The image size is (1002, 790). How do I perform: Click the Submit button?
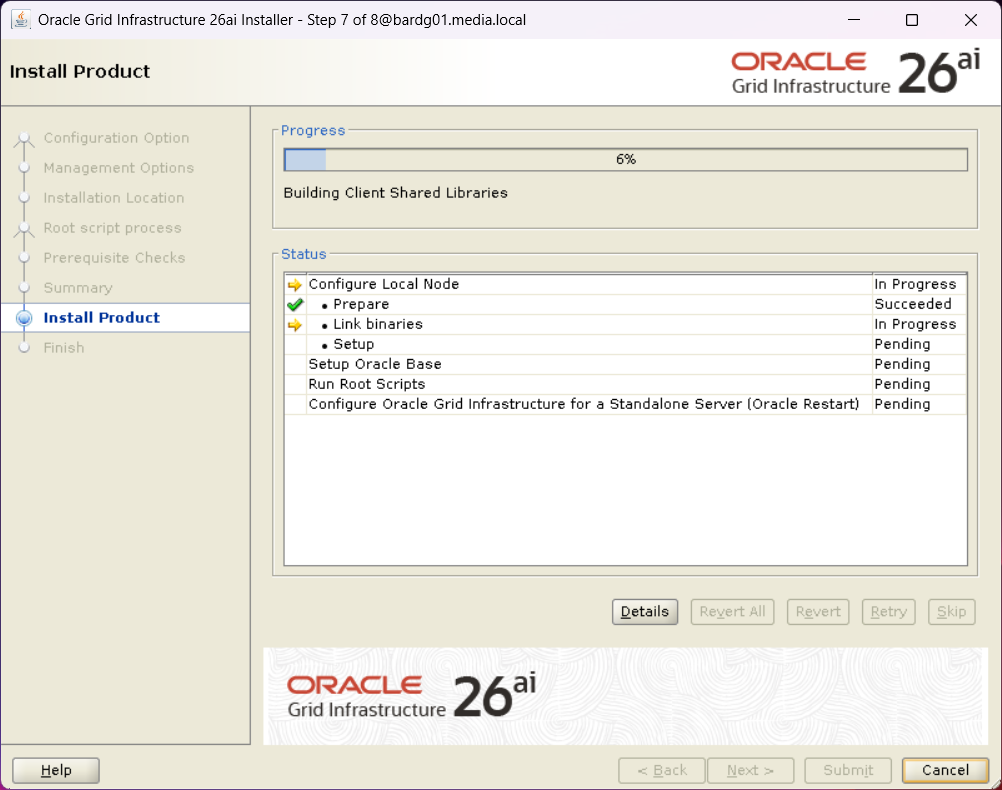(x=848, y=770)
